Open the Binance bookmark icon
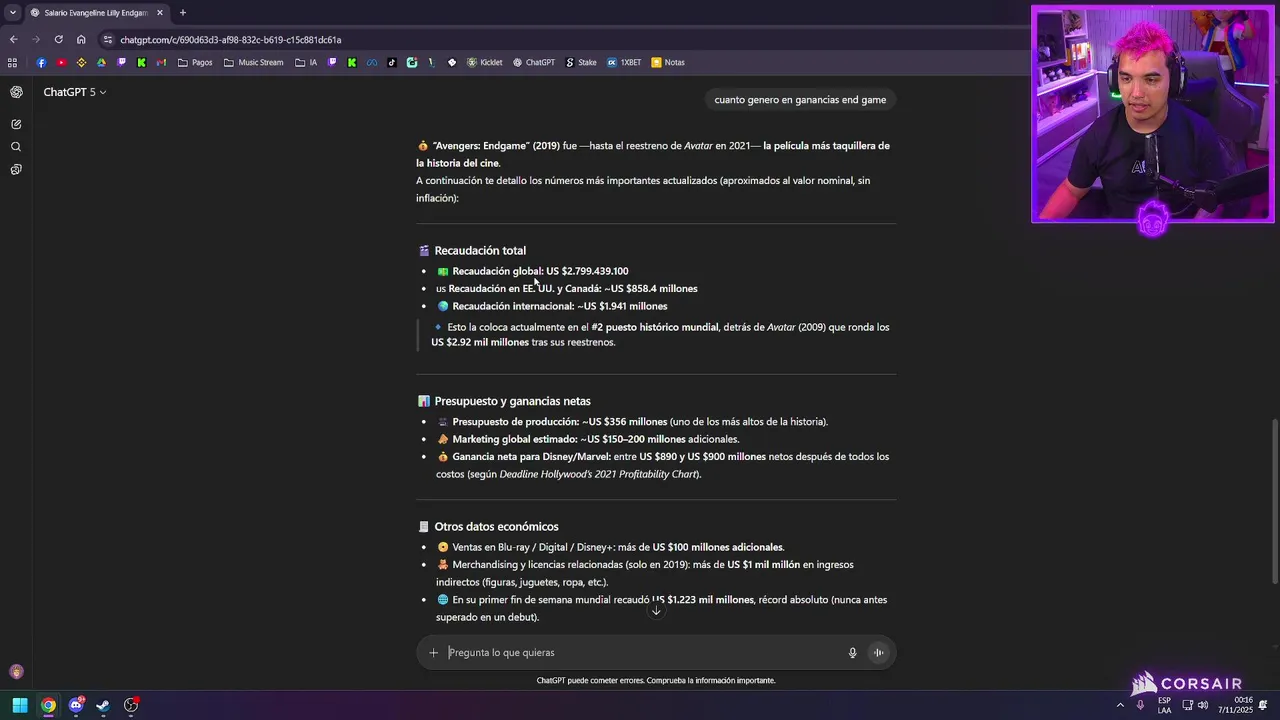This screenshot has height=720, width=1280. pos(81,62)
